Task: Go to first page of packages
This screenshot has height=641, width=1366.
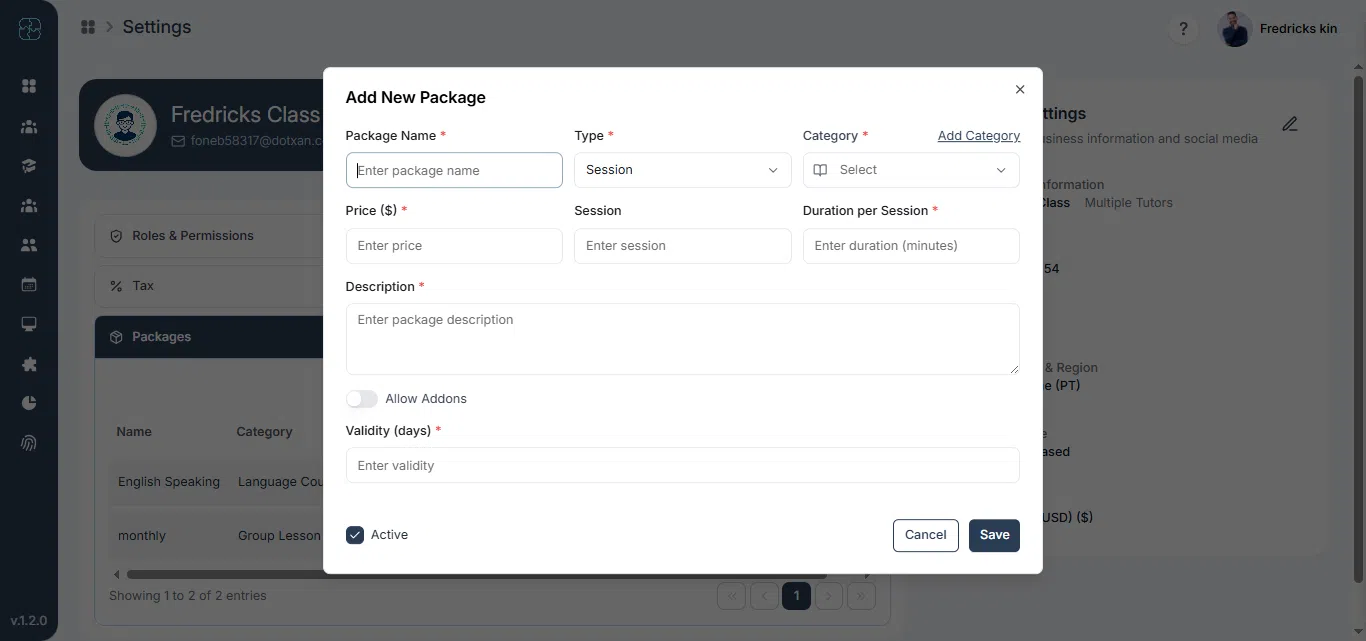Action: coord(731,596)
